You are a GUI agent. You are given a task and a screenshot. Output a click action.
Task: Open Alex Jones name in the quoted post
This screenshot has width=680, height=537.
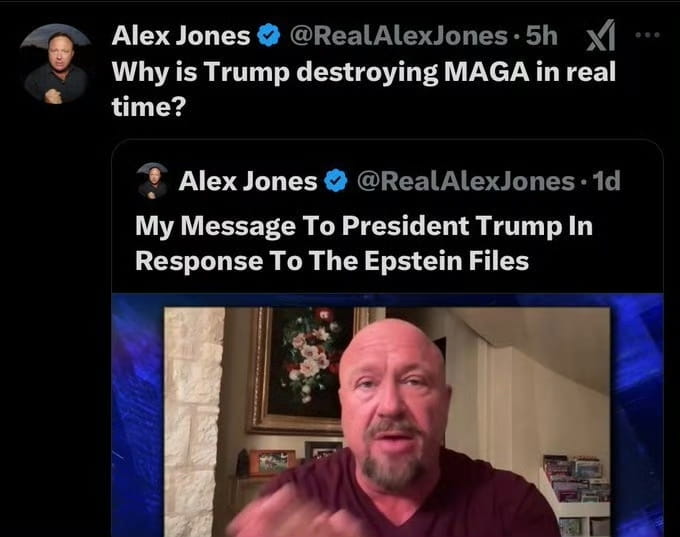(248, 181)
